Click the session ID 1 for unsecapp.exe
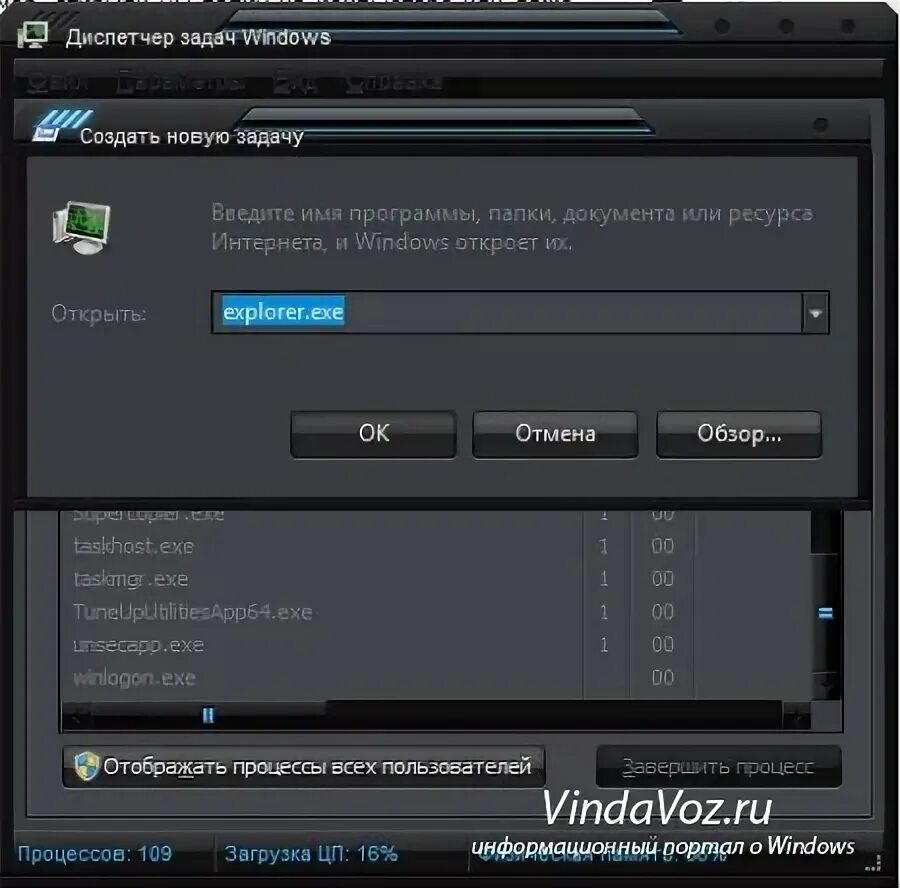 pos(603,645)
